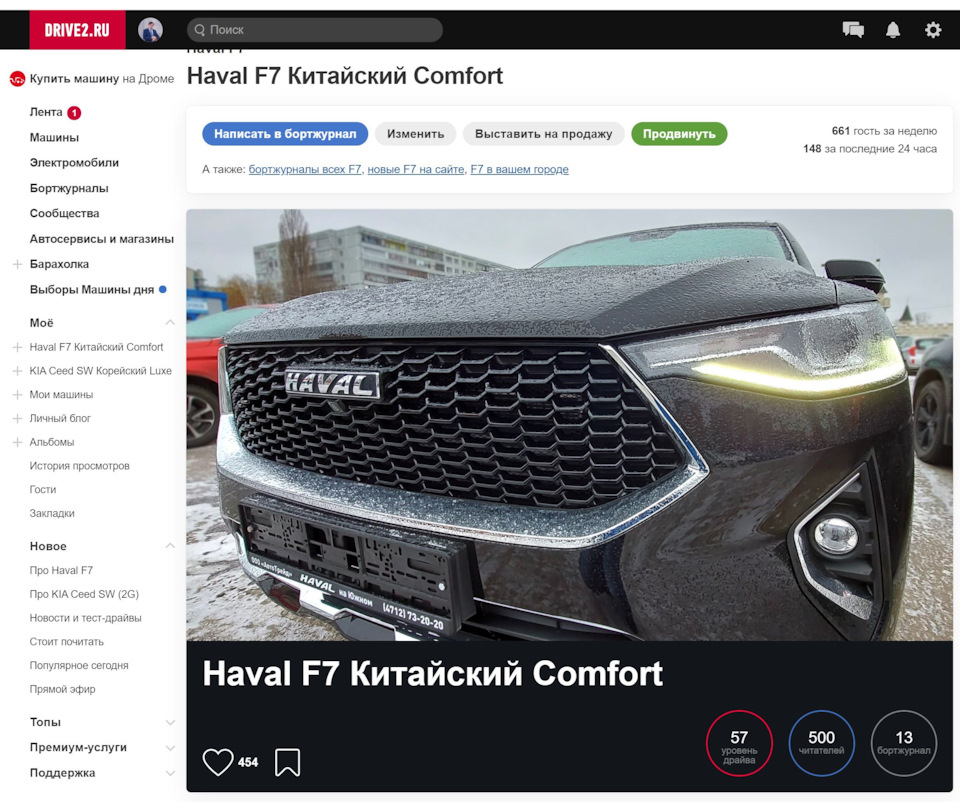The image size is (960, 802).
Task: Collapse the Моё section chevron
Action: tap(170, 323)
